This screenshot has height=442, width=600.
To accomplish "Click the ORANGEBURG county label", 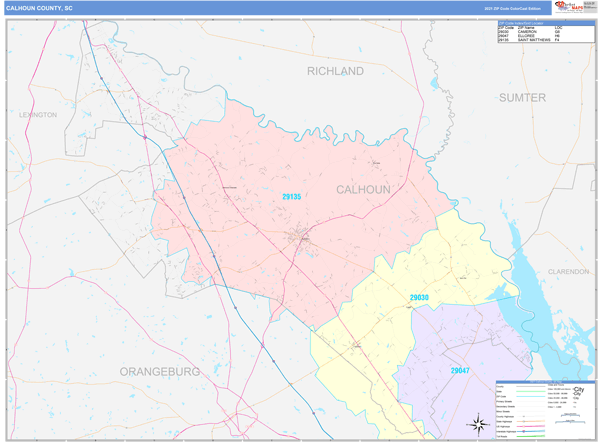I will [160, 372].
